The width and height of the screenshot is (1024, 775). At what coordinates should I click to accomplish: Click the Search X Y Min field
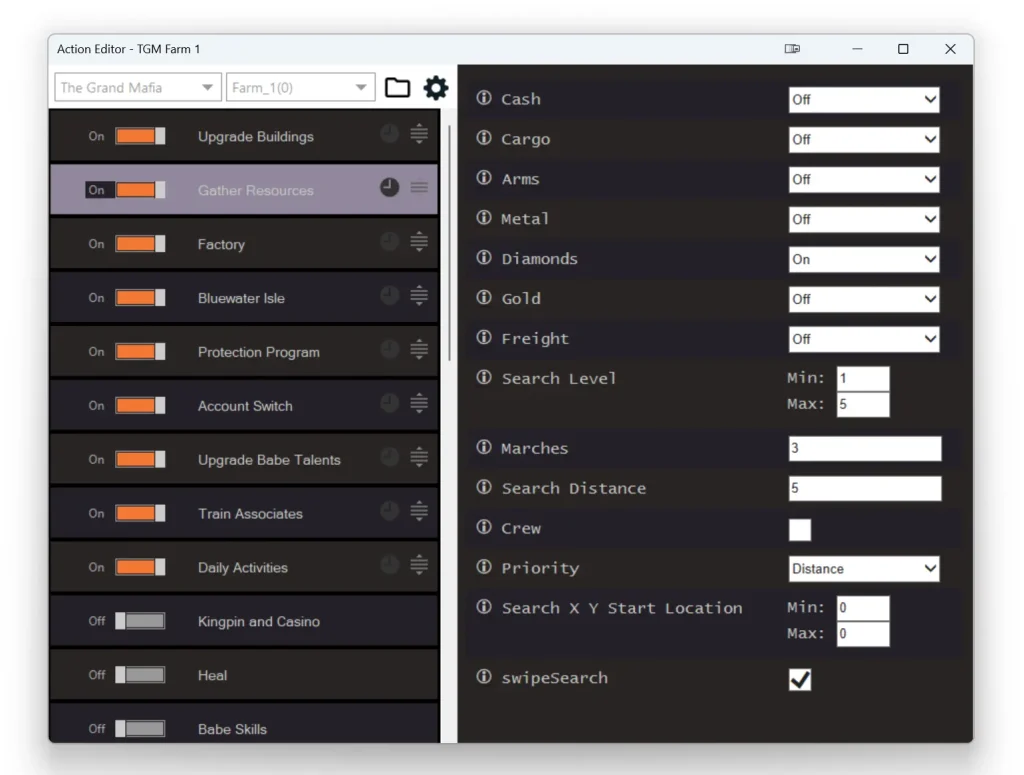pyautogui.click(x=863, y=608)
